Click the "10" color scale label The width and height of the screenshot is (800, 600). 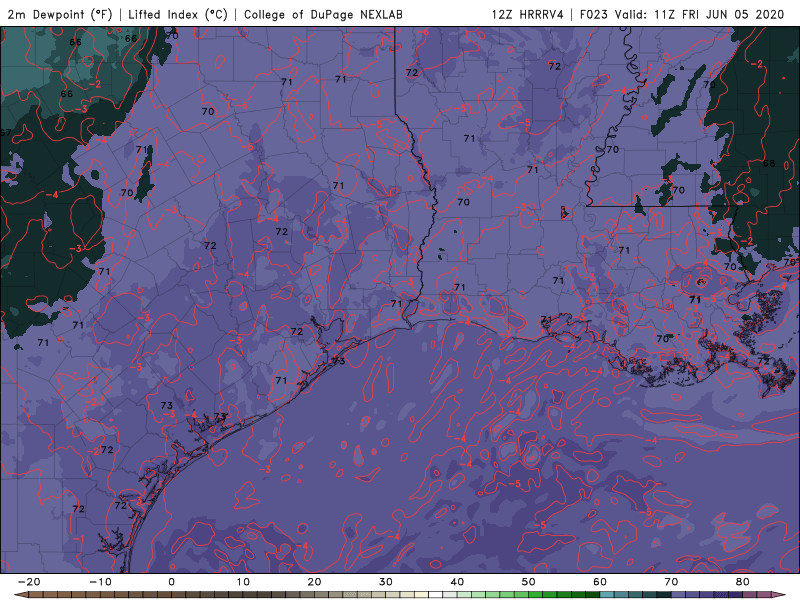[243, 582]
